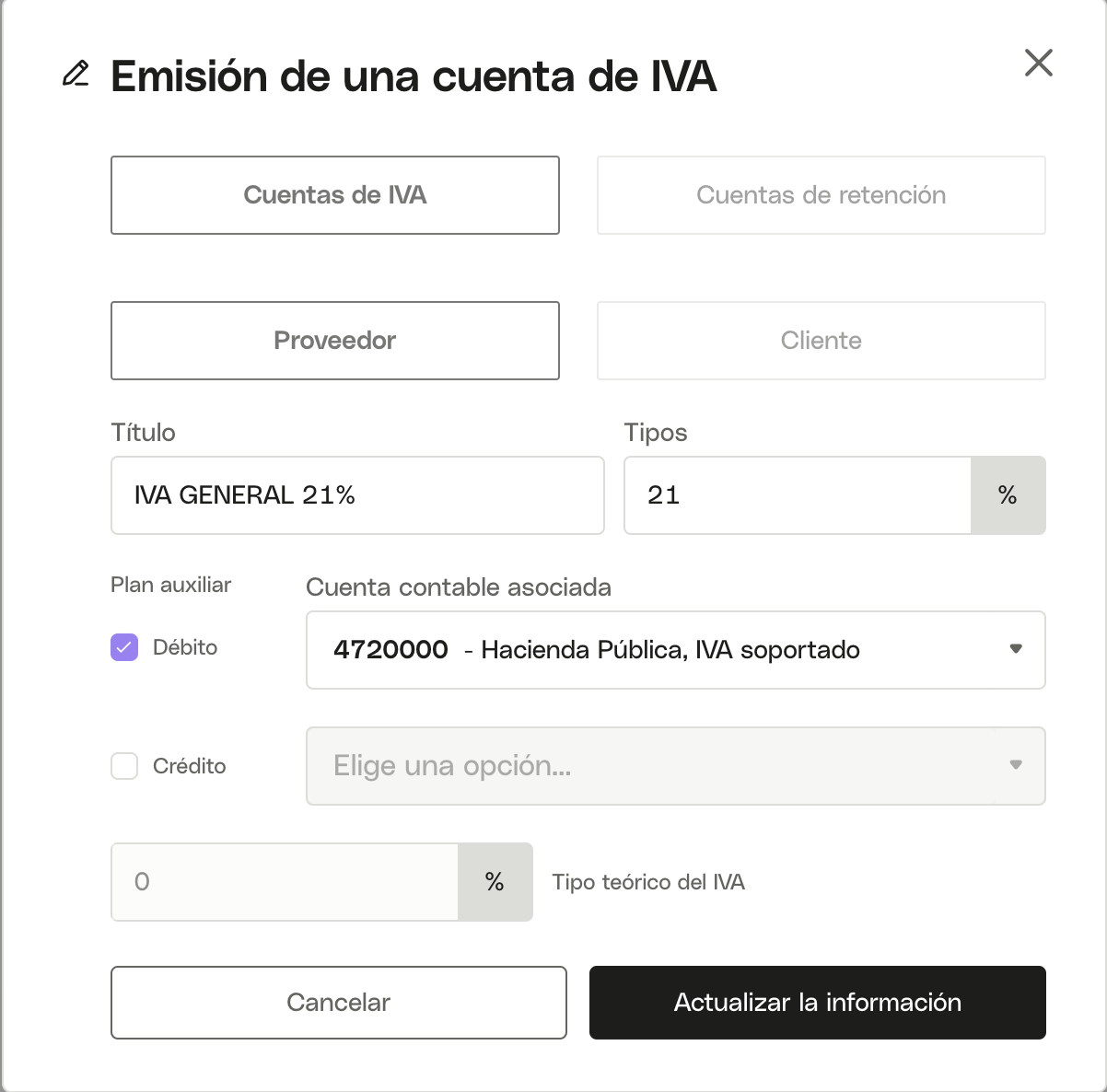Image resolution: width=1107 pixels, height=1092 pixels.
Task: Click the Tipos field containing 21
Action: [798, 495]
